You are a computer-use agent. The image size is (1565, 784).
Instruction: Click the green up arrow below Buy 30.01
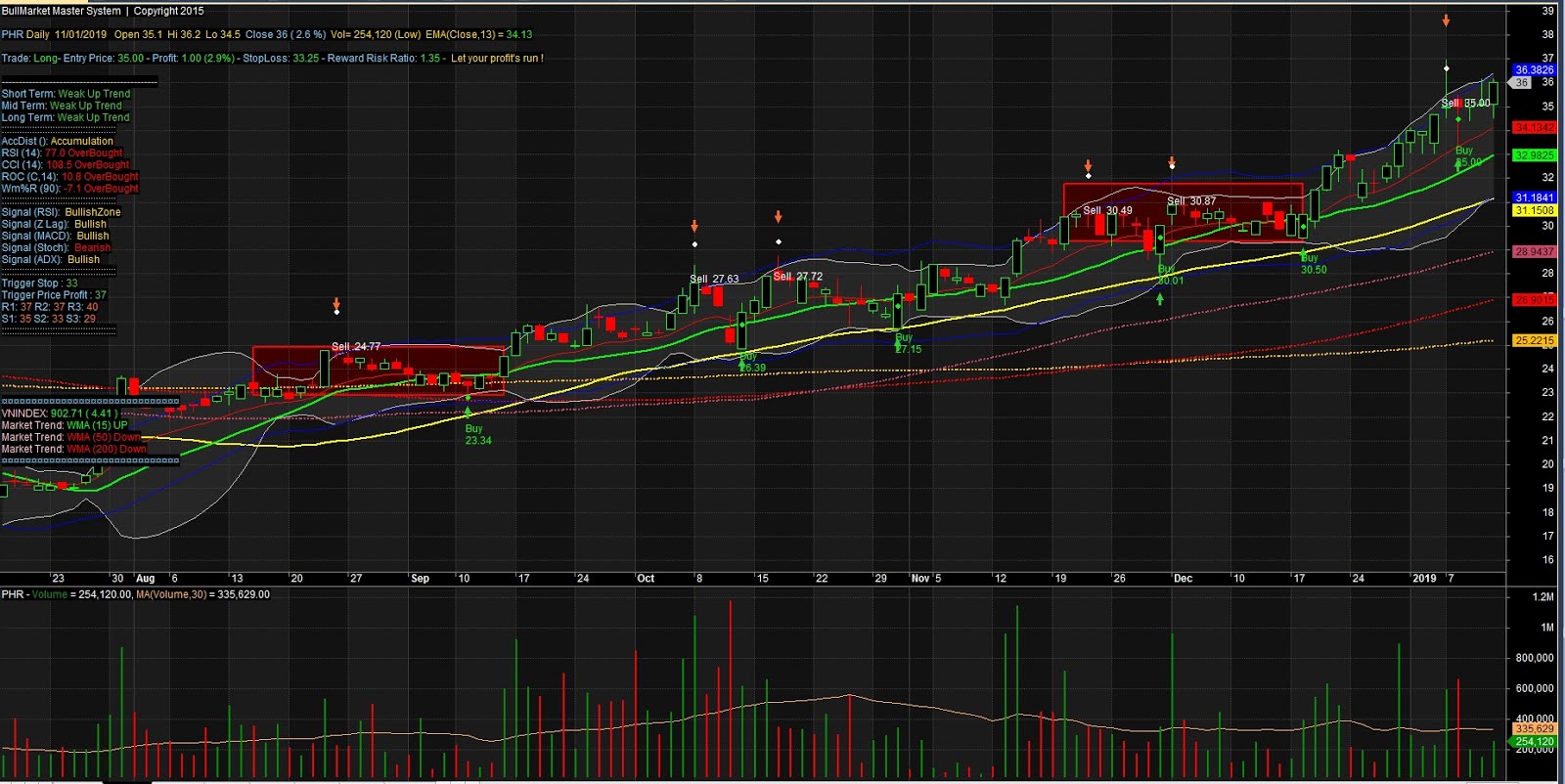tap(1160, 299)
